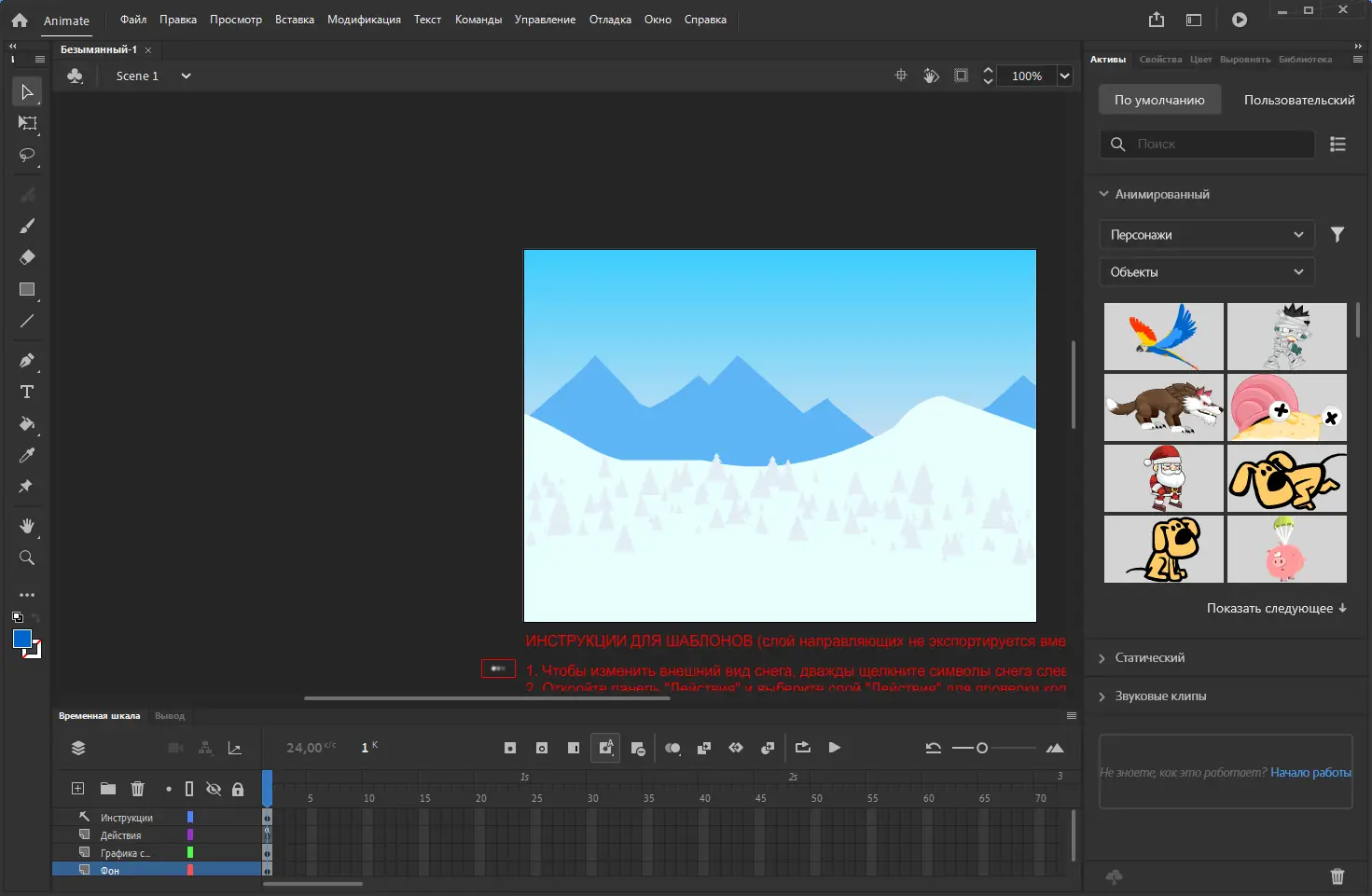Click the Insert Keyframe icon in timeline toolbar
This screenshot has height=896, width=1372.
click(509, 747)
